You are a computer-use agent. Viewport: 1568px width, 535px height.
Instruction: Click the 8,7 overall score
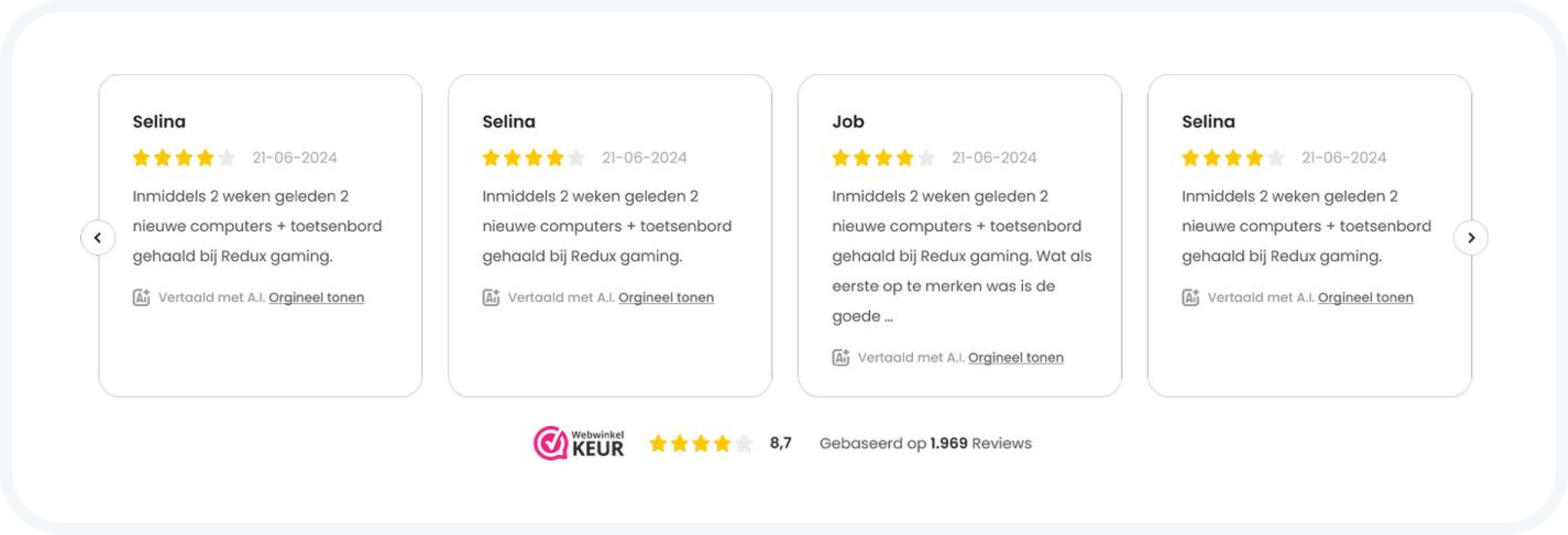(780, 443)
